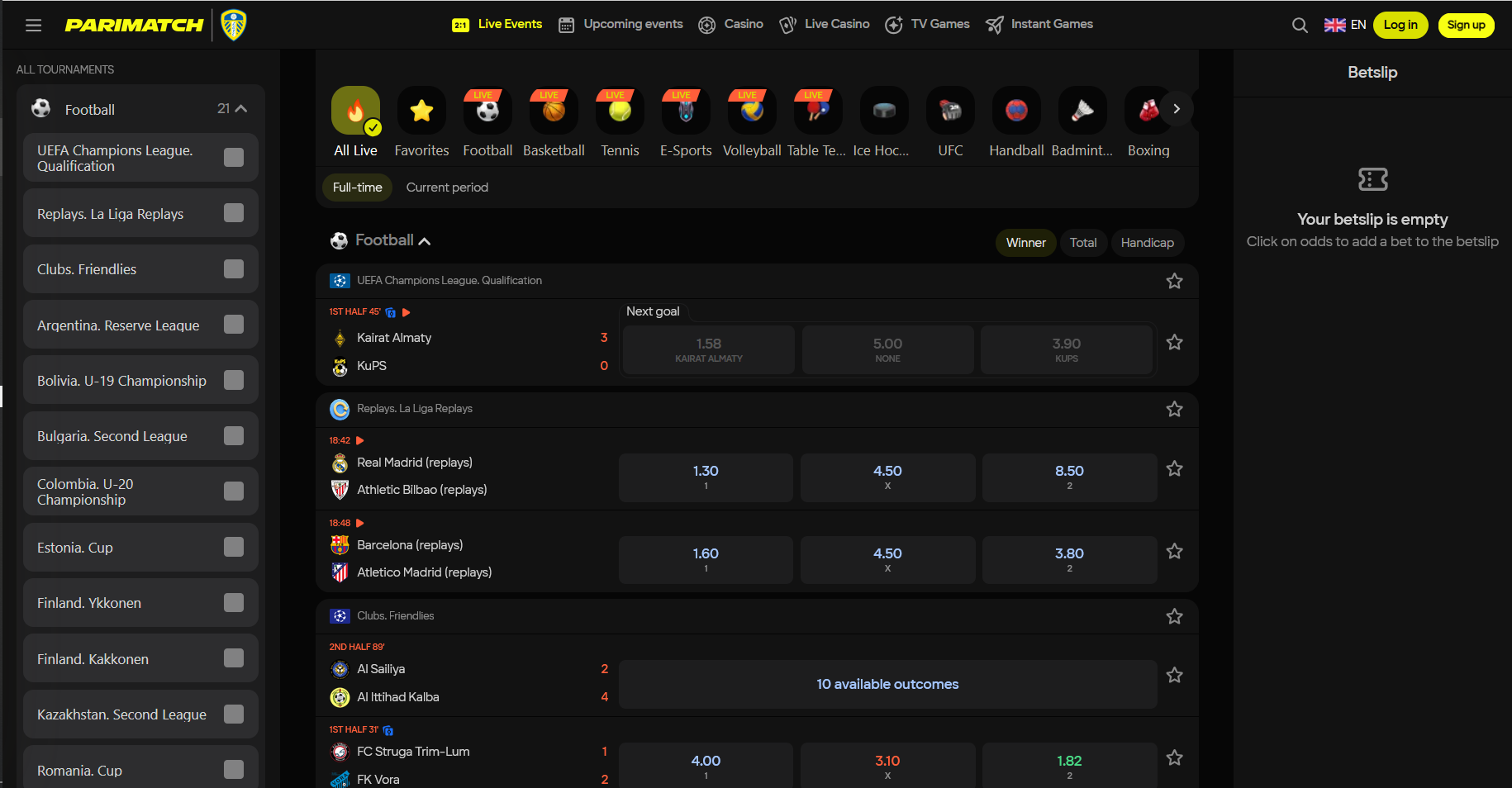Bet on Atletico Madrid win at 3.80
1512x788 pixels.
pyautogui.click(x=1069, y=560)
